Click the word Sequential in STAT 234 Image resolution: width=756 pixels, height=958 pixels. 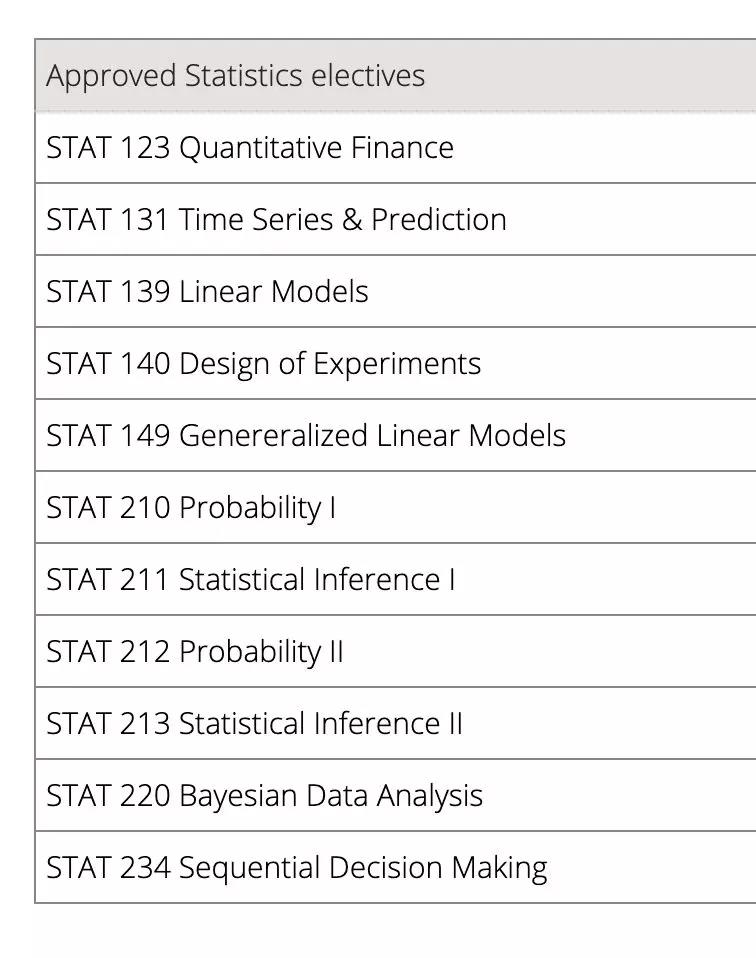pyautogui.click(x=249, y=869)
